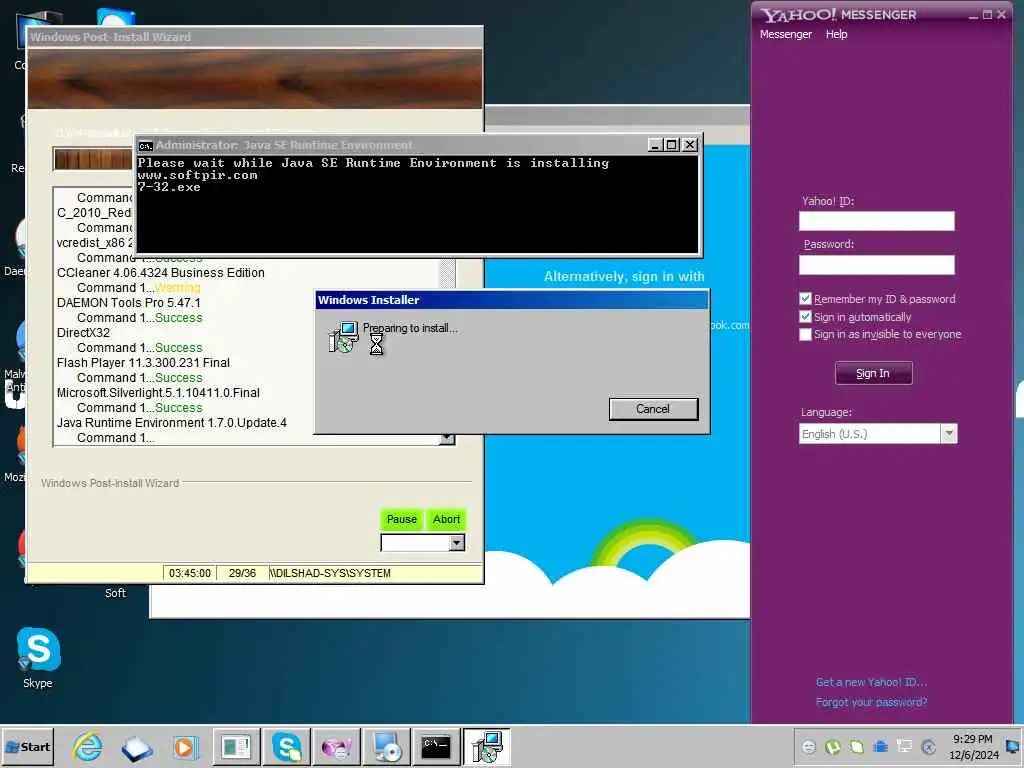
Task: Maximize the Java command prompt window
Action: (671, 145)
